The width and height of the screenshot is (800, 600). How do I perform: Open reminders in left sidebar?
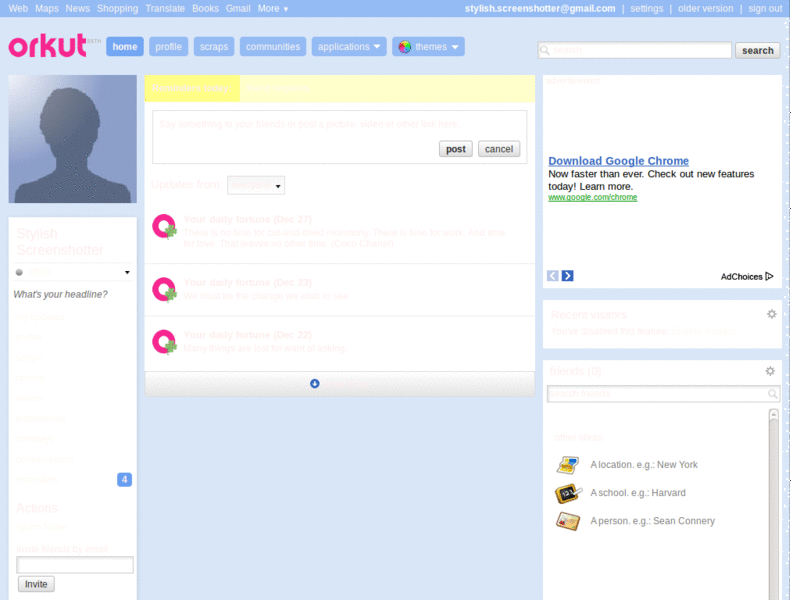[x=37, y=480]
